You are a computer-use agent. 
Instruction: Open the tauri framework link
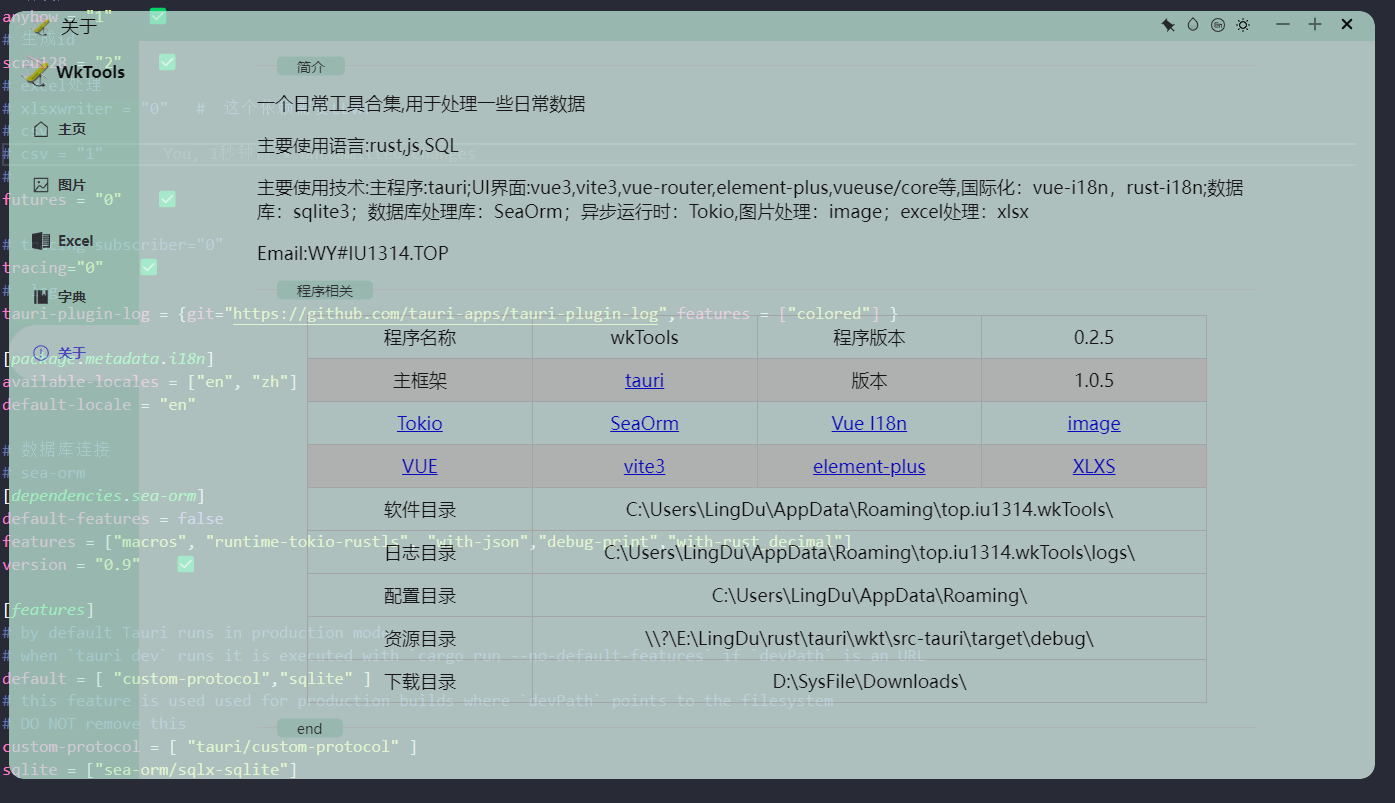(644, 381)
